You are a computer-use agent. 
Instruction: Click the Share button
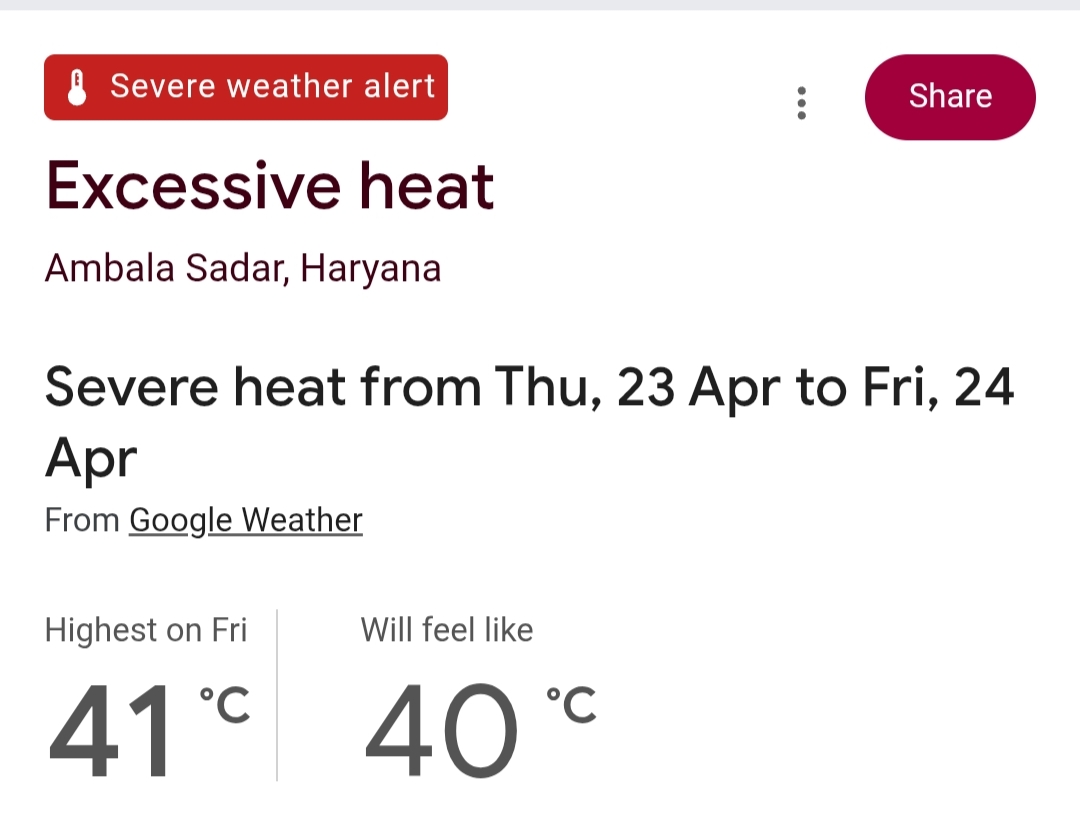point(948,96)
